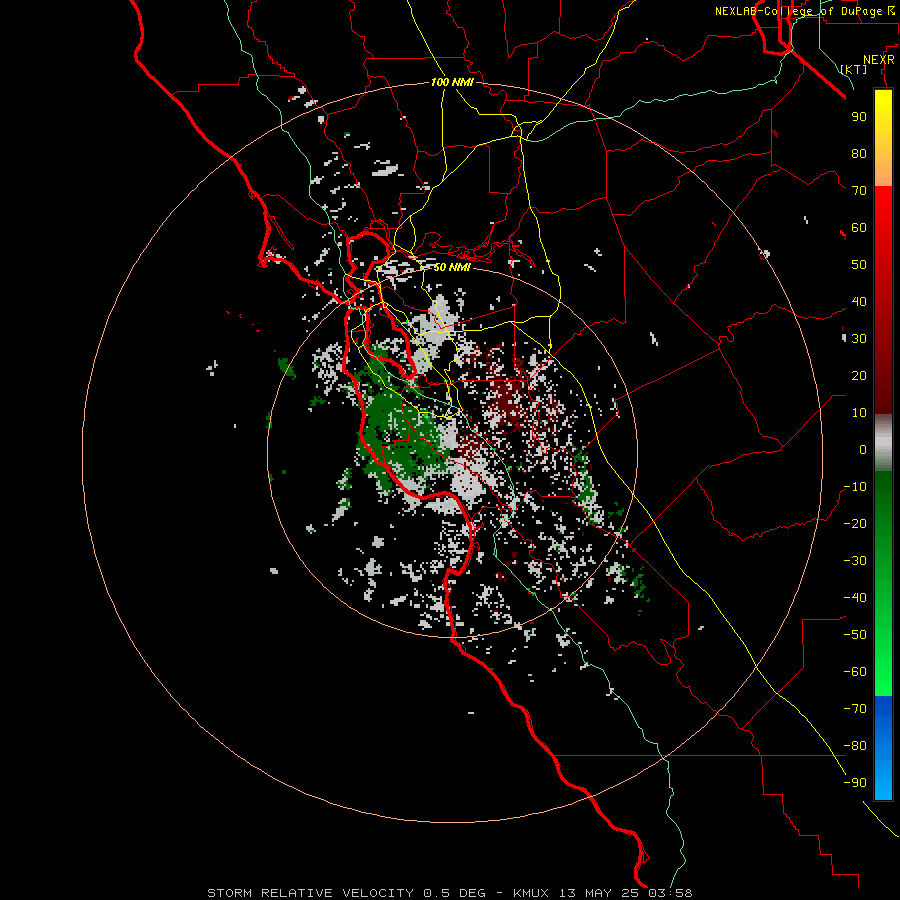Click the -90 value on velocity scale
Image resolution: width=900 pixels, height=900 pixels.
coord(855,783)
